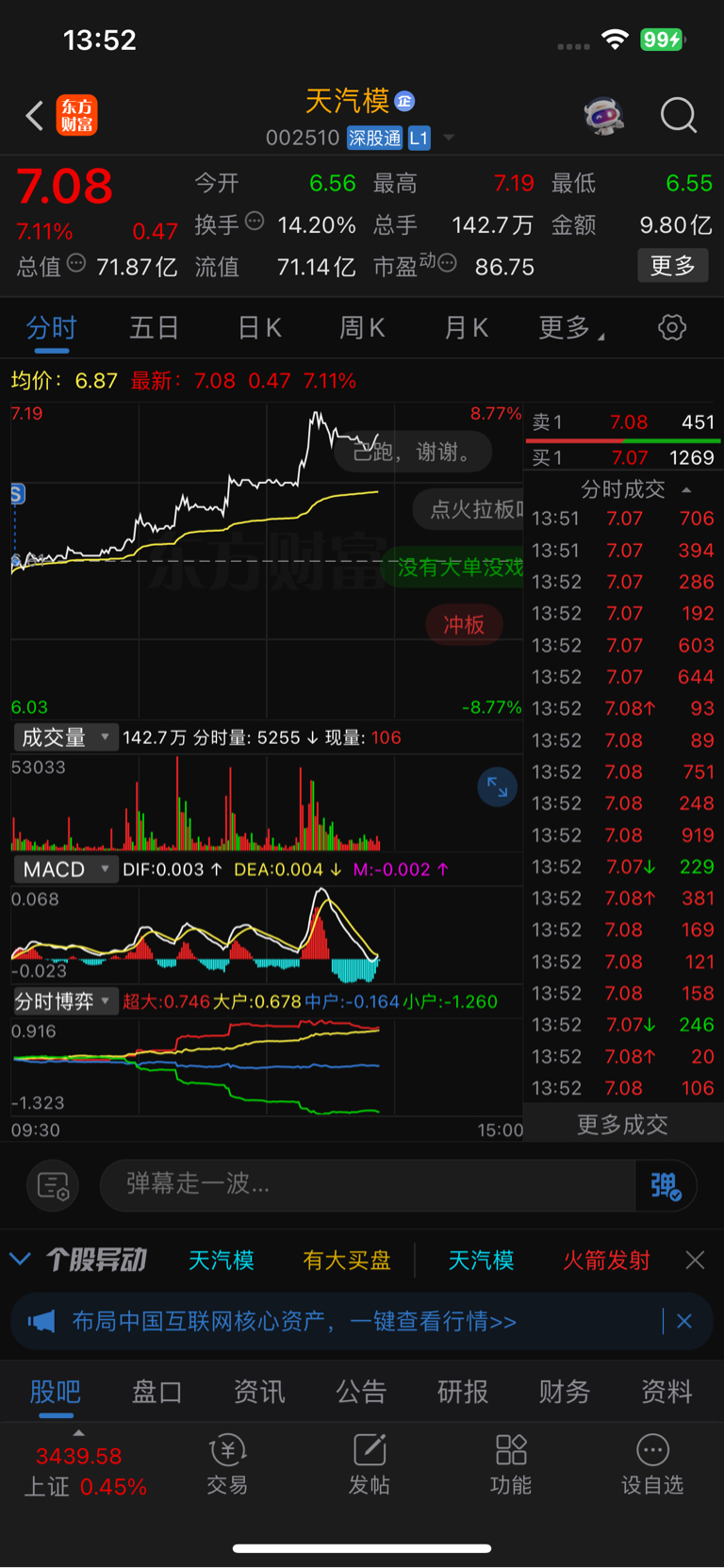The height and width of the screenshot is (1568, 724).
Task: Open chart settings gear icon
Action: 672,328
